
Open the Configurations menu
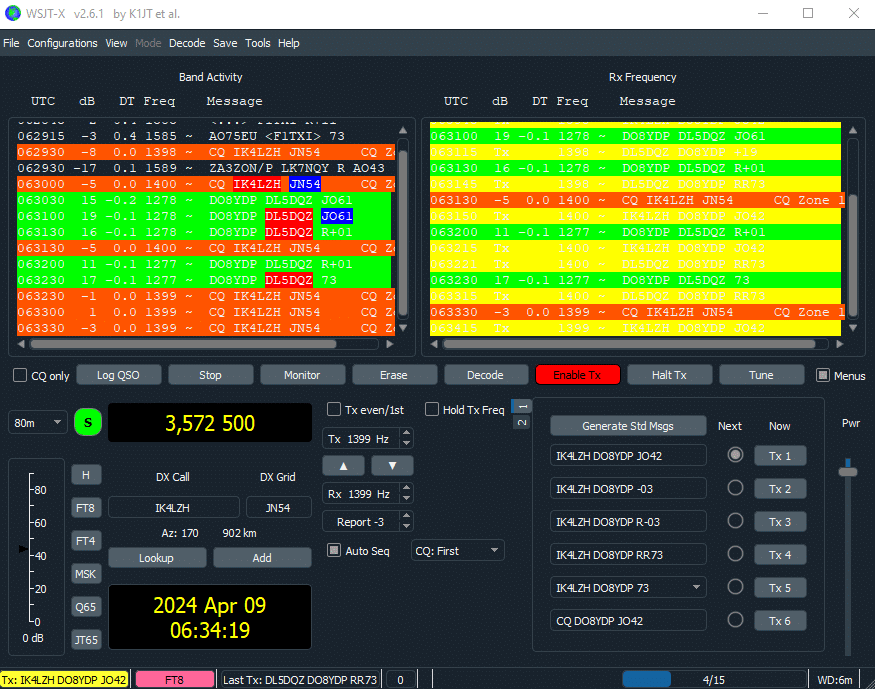(x=62, y=43)
